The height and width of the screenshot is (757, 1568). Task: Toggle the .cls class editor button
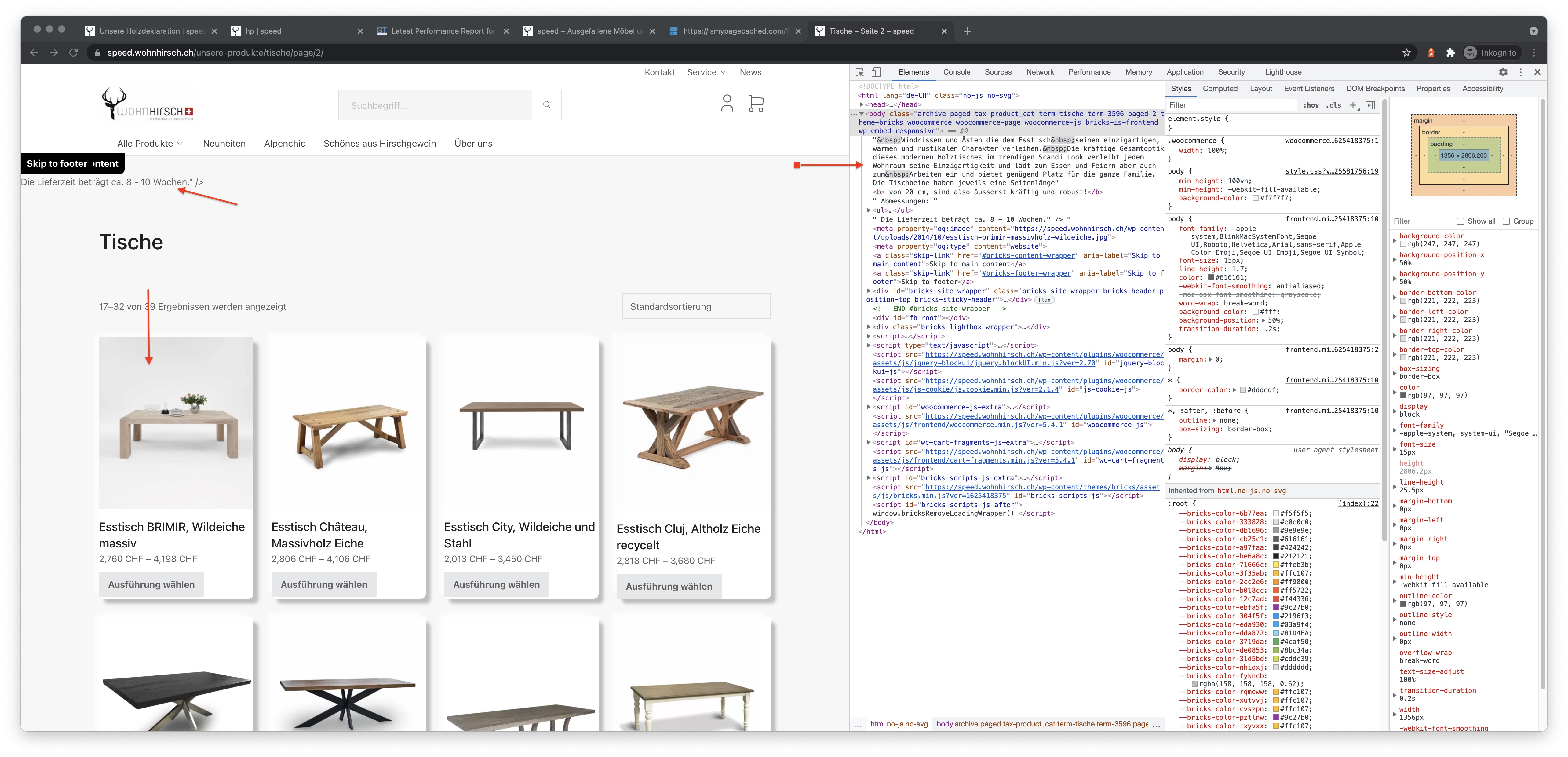1333,105
